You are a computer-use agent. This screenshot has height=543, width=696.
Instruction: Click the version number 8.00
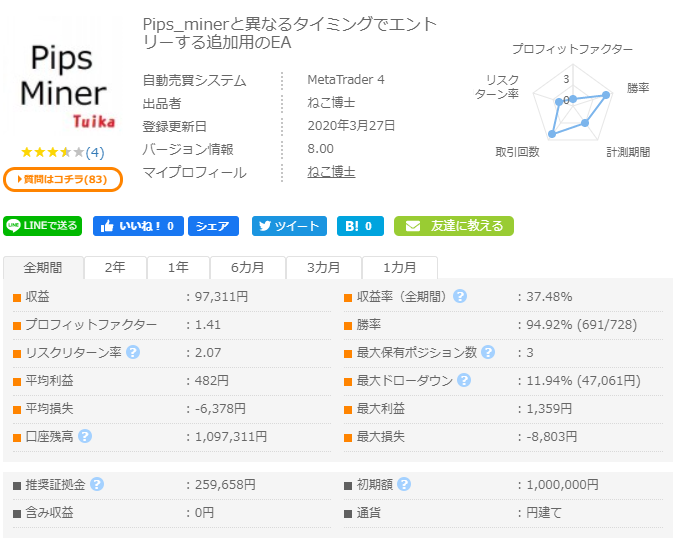pyautogui.click(x=320, y=149)
